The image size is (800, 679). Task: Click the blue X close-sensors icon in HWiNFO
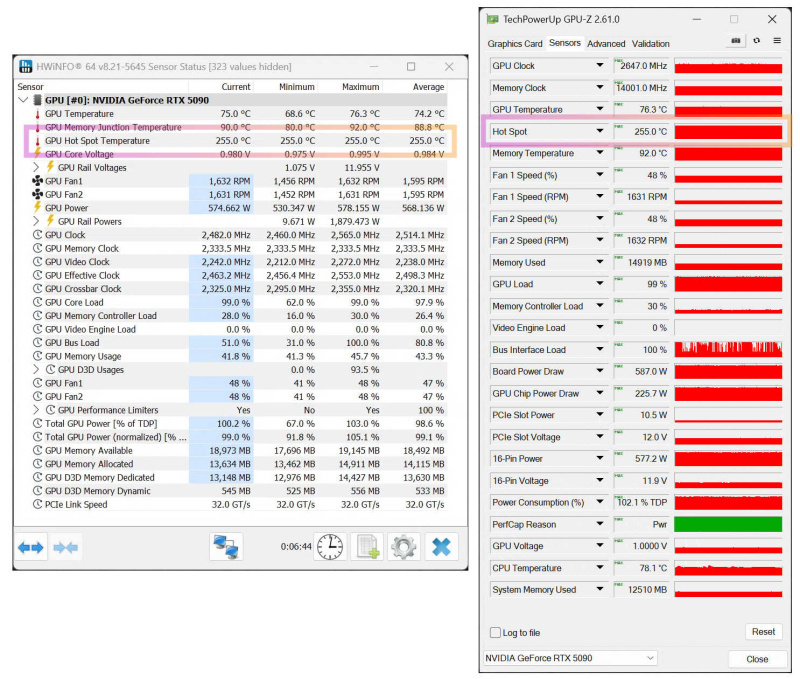click(x=441, y=547)
